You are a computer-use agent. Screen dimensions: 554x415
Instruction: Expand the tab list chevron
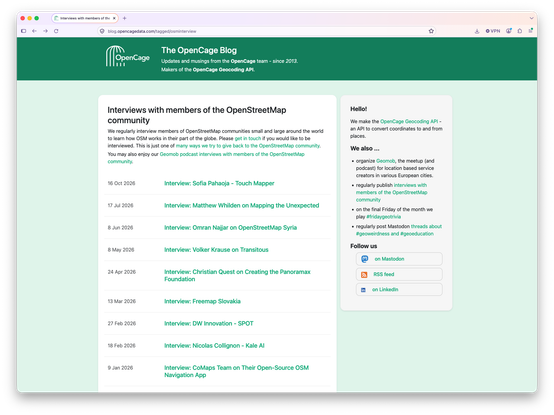pyautogui.click(x=531, y=18)
